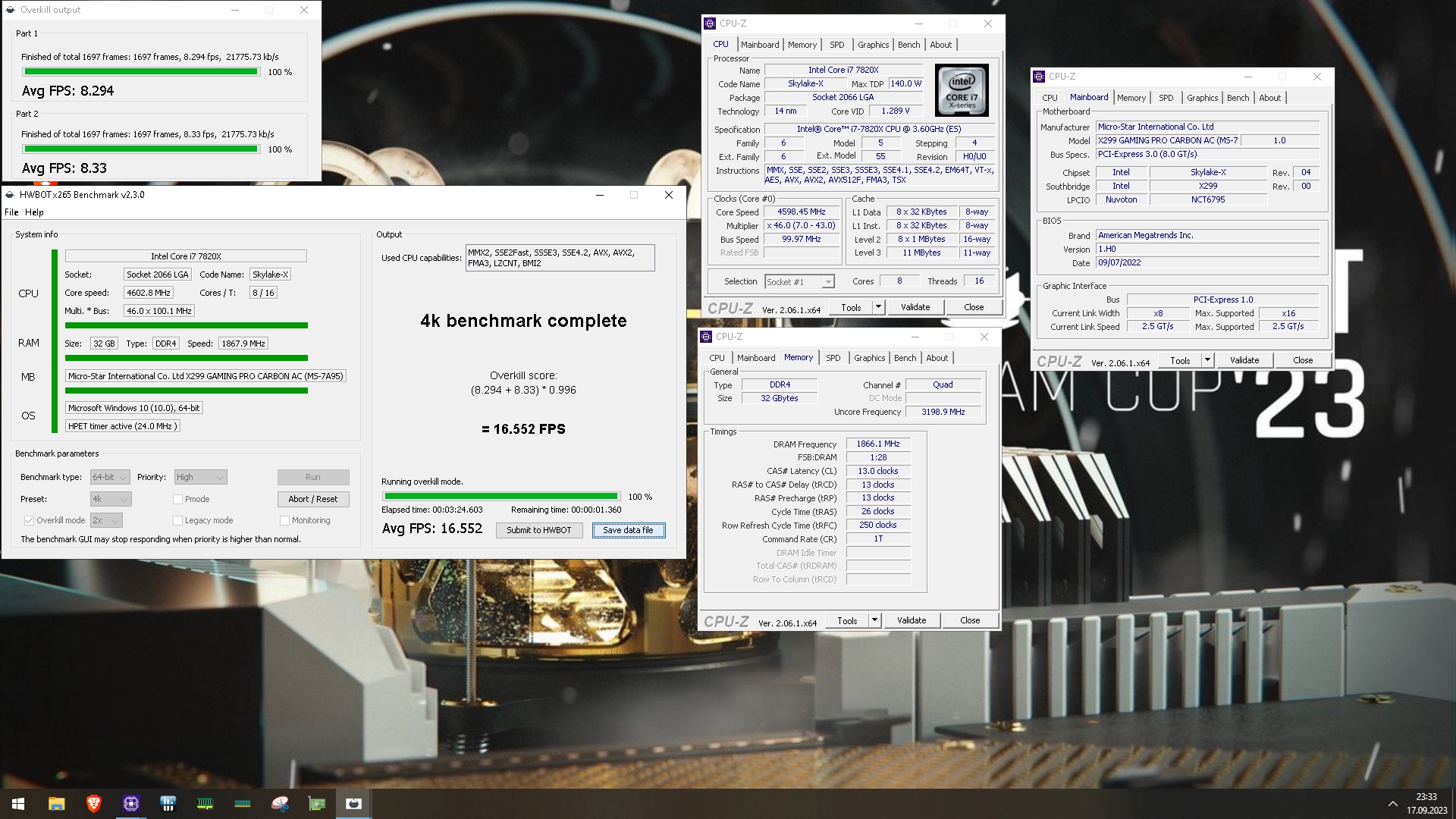
Task: Open HWBOT x265 Benchmark taskbar icon
Action: [x=353, y=804]
